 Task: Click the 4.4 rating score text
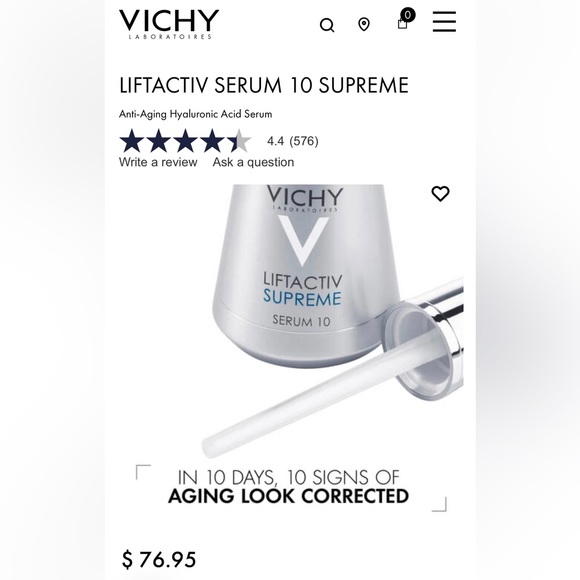point(276,141)
